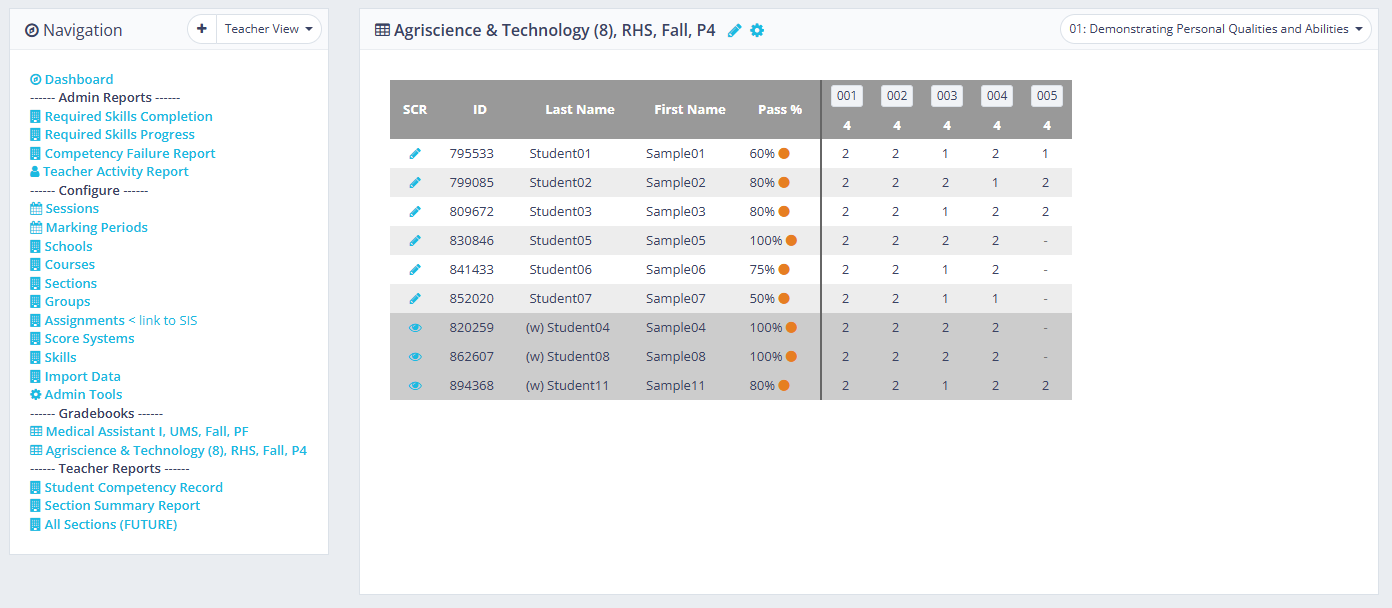The image size is (1392, 608).
Task: View withdrawn Student04 via eye icon
Action: point(415,328)
